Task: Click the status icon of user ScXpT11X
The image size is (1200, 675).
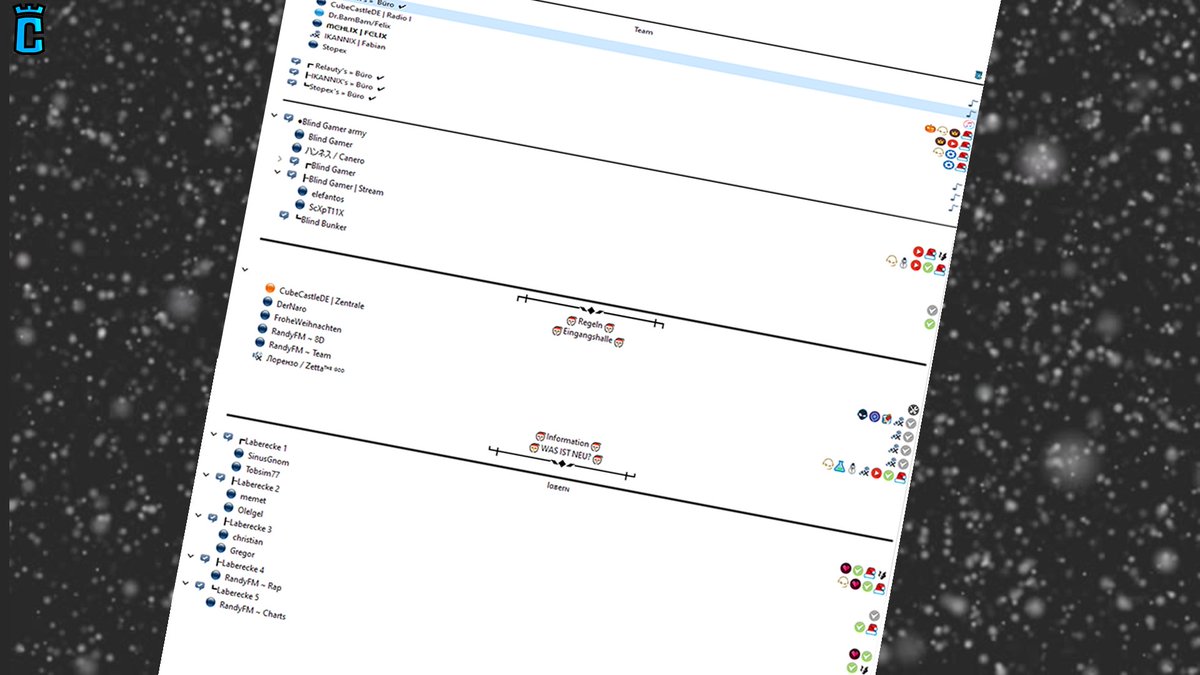Action: coord(300,204)
